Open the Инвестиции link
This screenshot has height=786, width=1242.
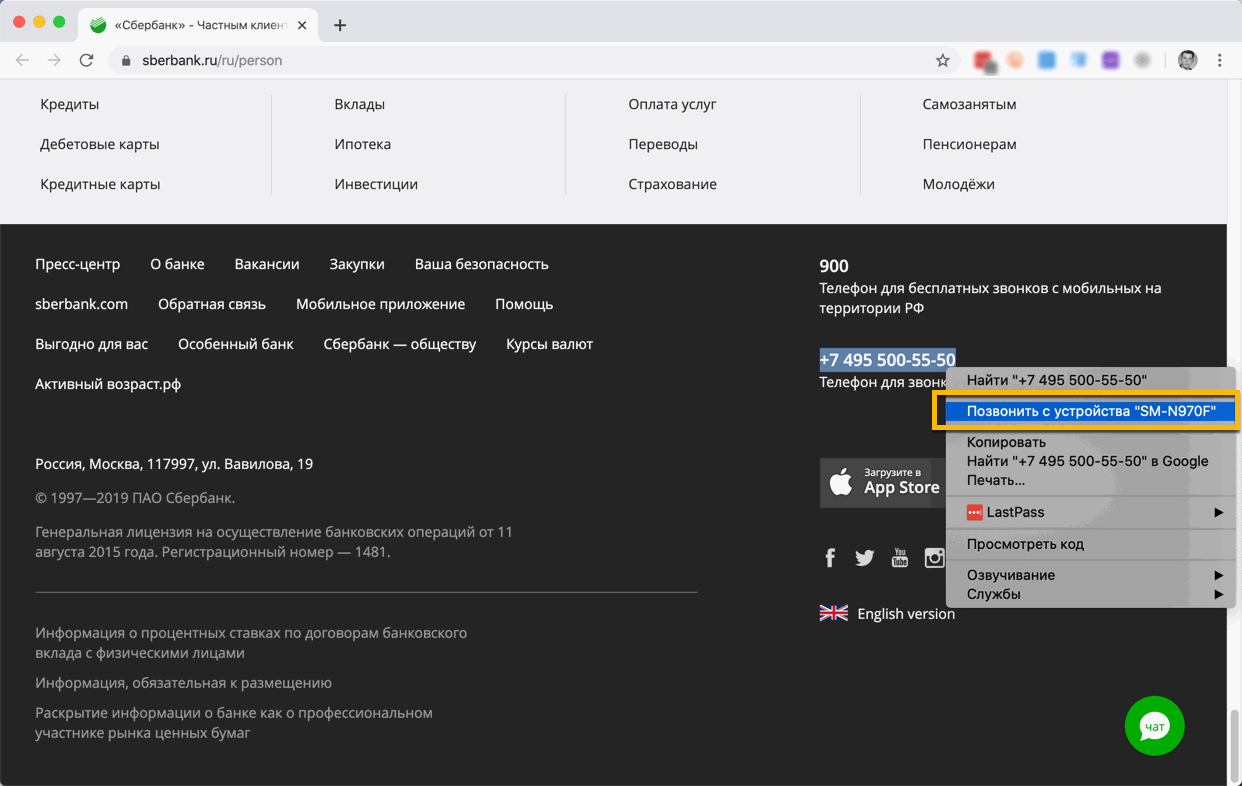point(376,184)
